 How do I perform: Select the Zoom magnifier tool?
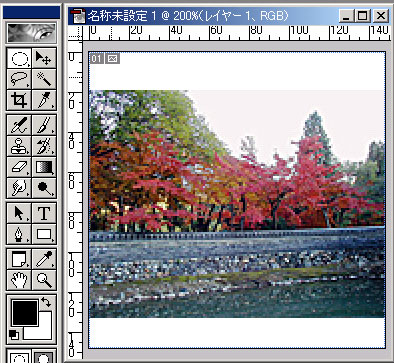coord(44,280)
